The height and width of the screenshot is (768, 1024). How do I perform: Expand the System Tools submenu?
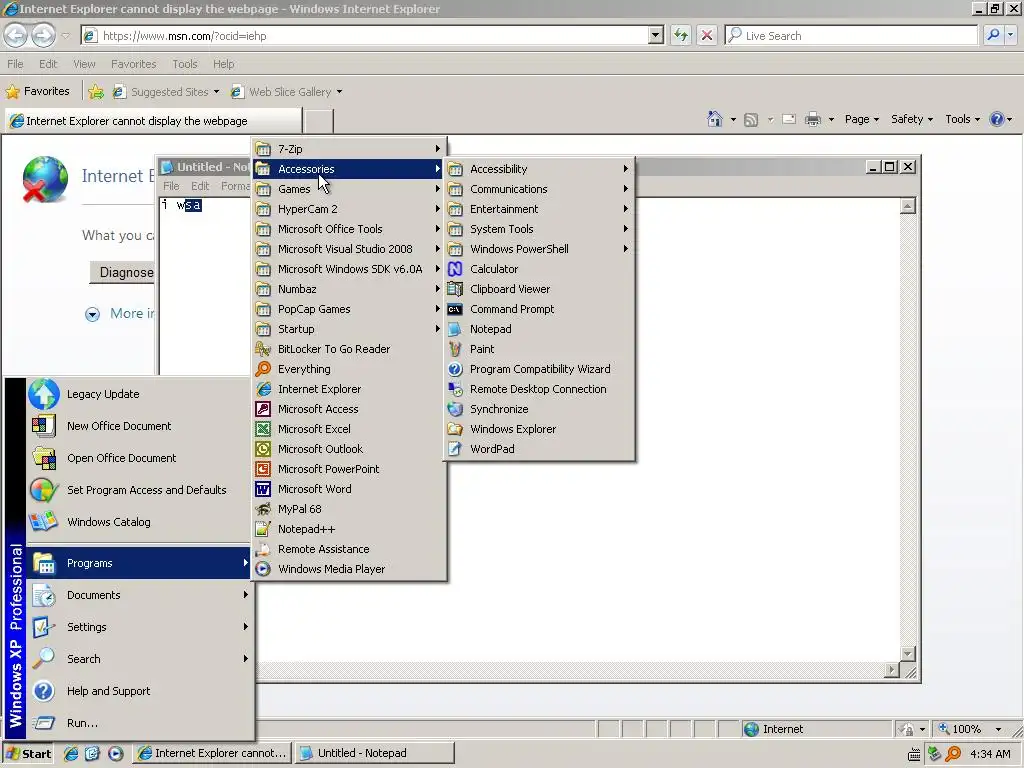pos(539,229)
